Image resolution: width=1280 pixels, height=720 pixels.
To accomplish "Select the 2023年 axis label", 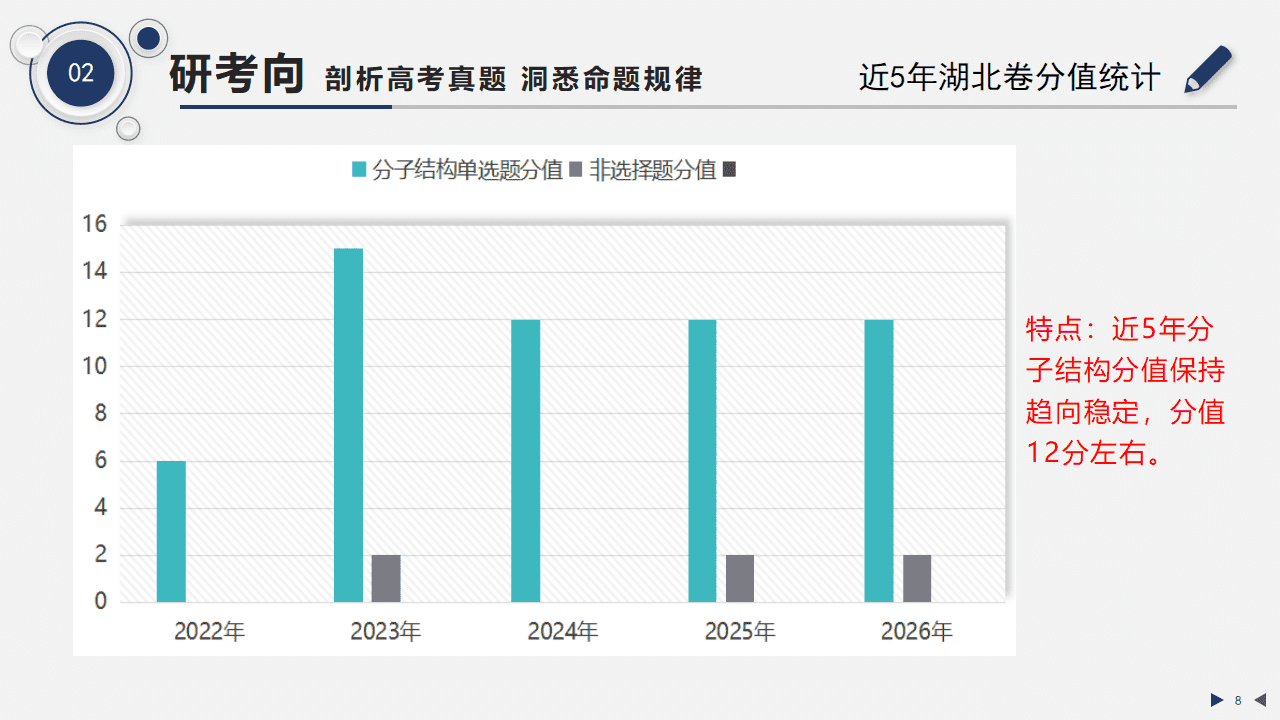I will click(x=386, y=632).
